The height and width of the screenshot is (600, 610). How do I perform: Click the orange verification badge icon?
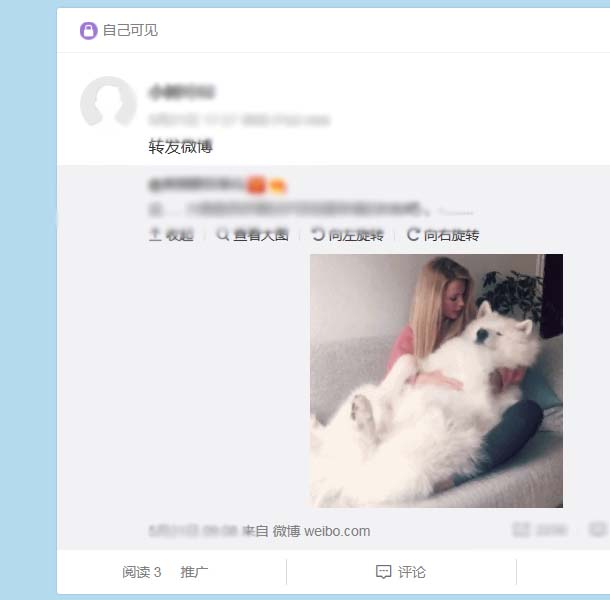(256, 185)
